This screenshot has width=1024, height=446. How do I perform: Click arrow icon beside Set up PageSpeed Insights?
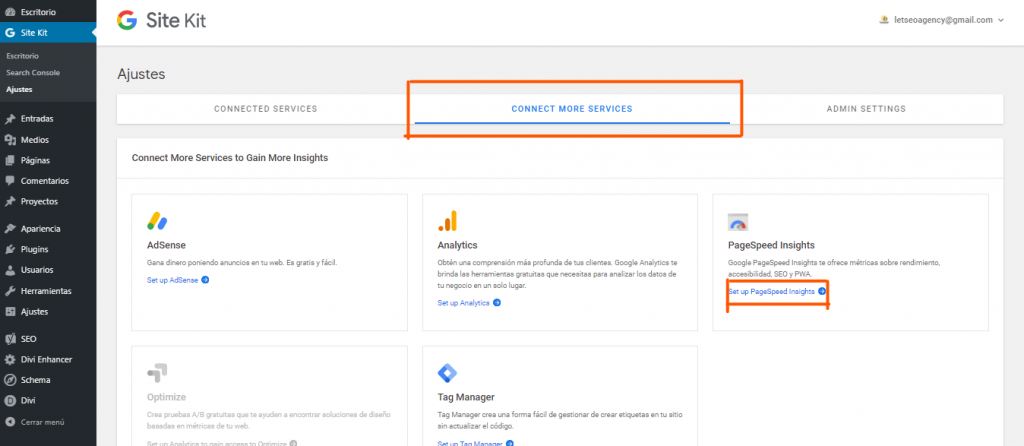click(822, 291)
